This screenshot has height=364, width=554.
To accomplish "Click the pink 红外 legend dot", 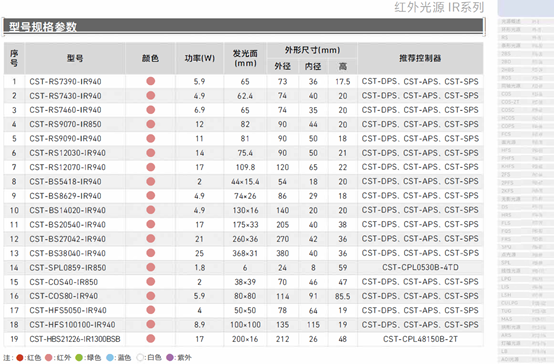I will click(x=49, y=358).
